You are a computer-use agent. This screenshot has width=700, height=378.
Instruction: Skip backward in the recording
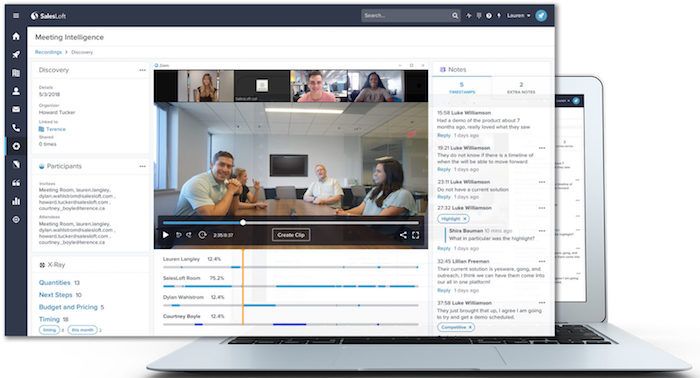(179, 235)
